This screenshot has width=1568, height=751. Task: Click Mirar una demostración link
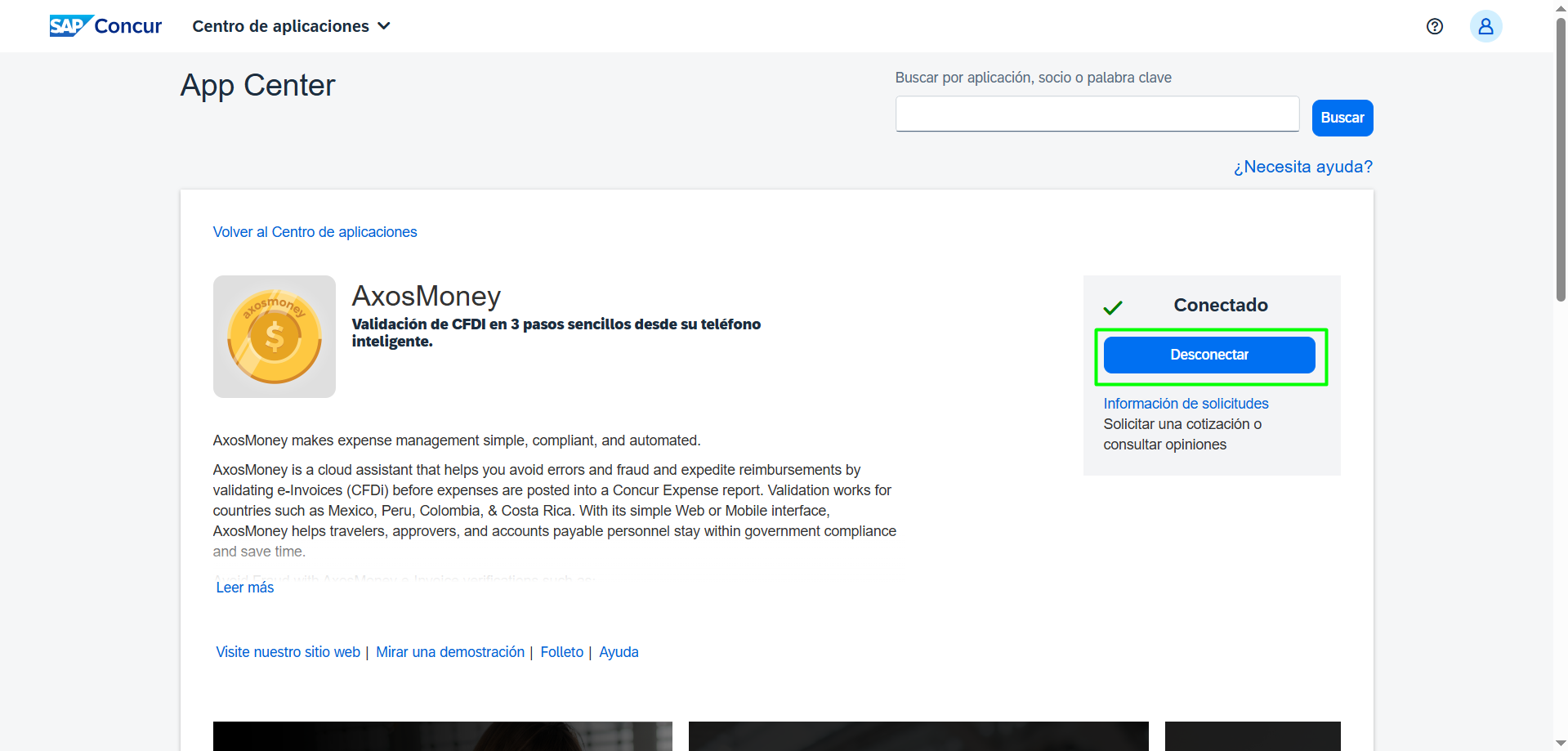(x=449, y=652)
